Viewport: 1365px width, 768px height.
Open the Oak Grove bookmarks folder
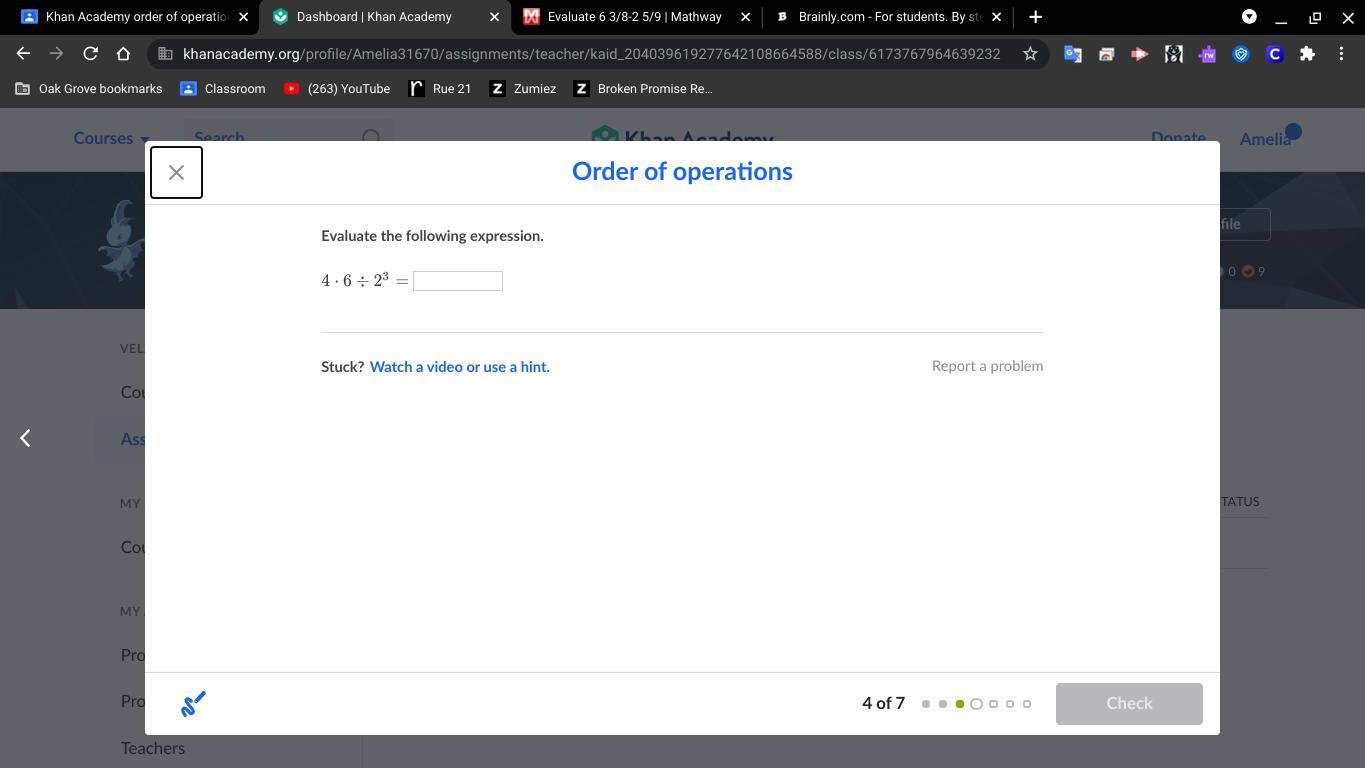(89, 89)
